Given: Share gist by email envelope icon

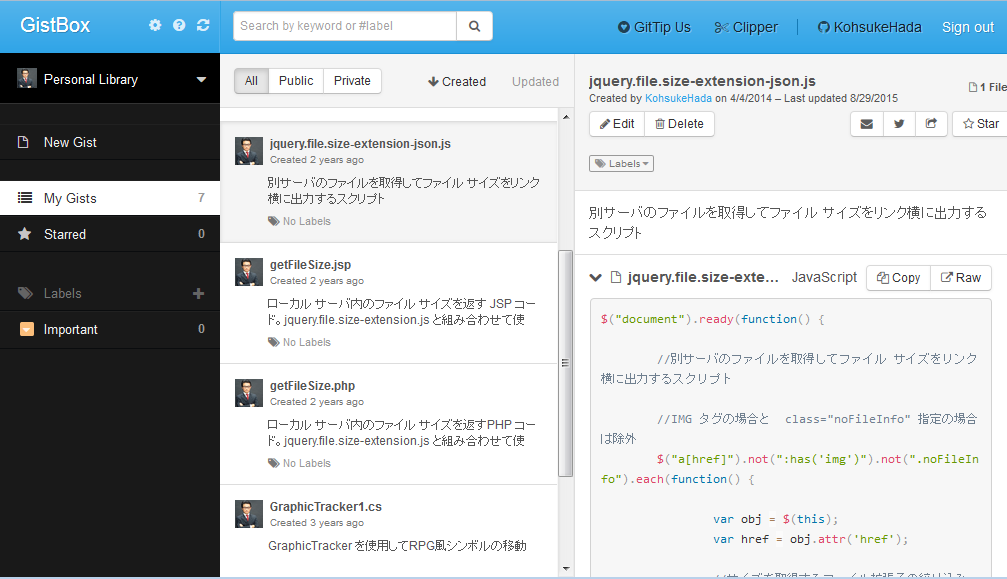Looking at the screenshot, I should (x=866, y=124).
